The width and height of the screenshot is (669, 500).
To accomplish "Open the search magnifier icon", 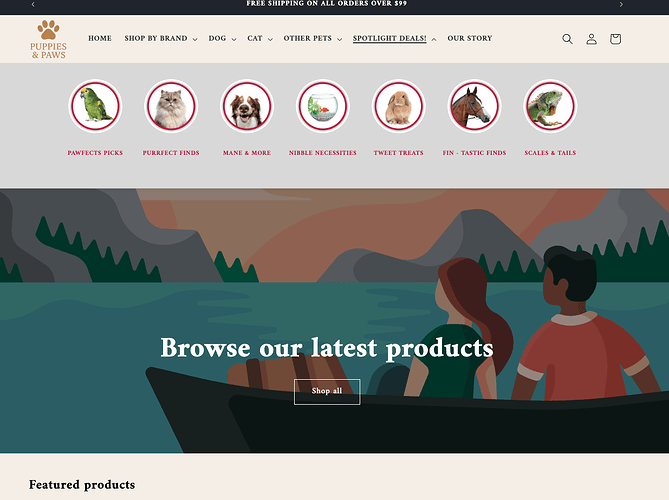I will click(567, 39).
